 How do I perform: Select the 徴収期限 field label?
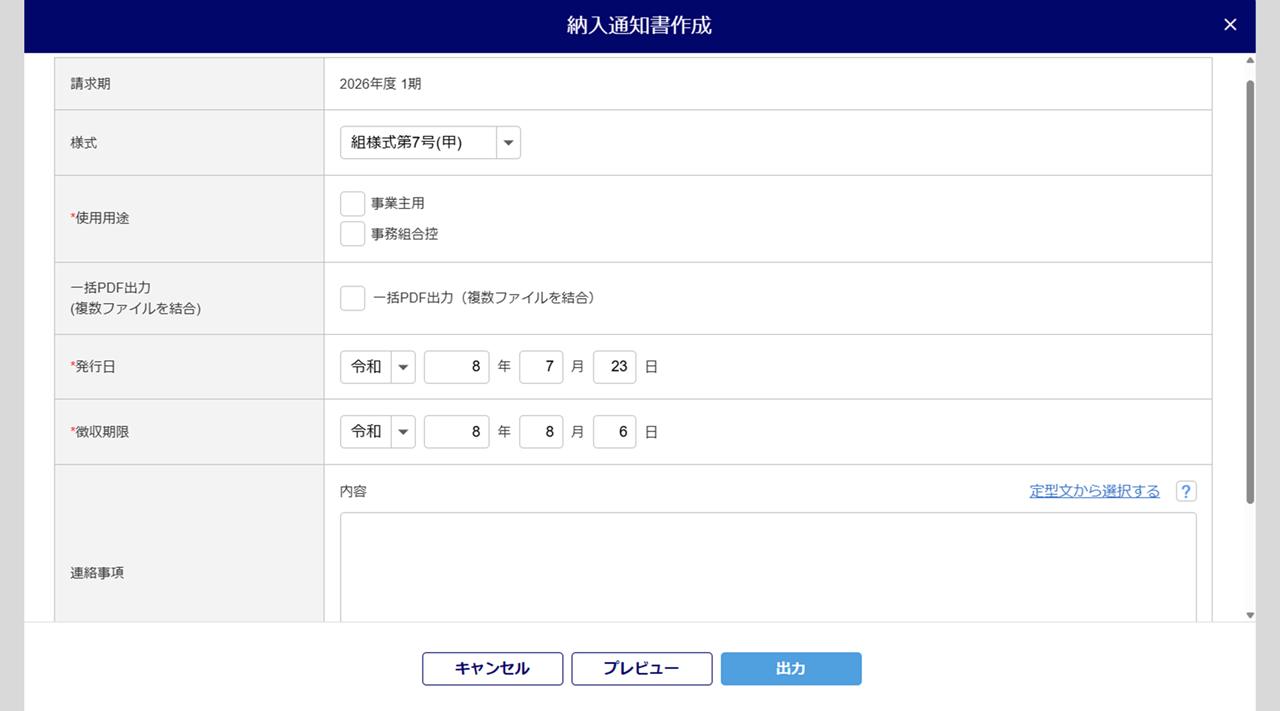coord(100,432)
